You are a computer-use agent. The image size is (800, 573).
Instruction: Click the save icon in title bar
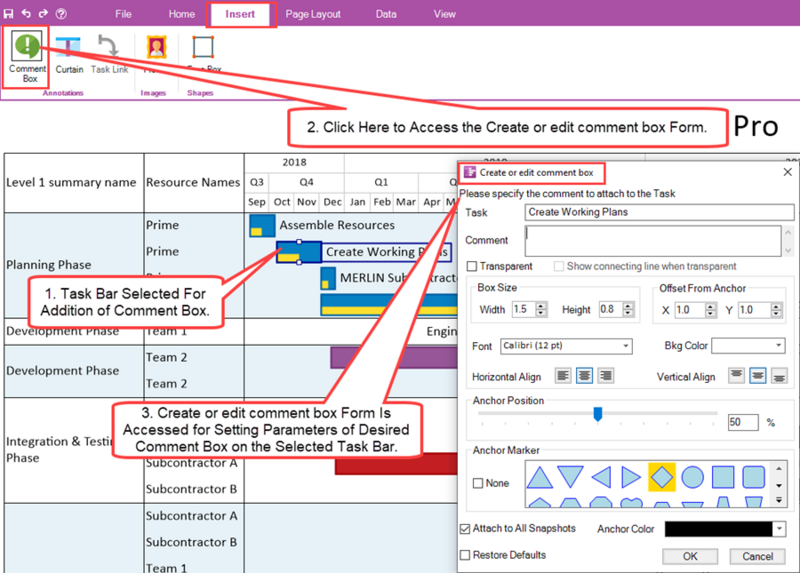9,14
